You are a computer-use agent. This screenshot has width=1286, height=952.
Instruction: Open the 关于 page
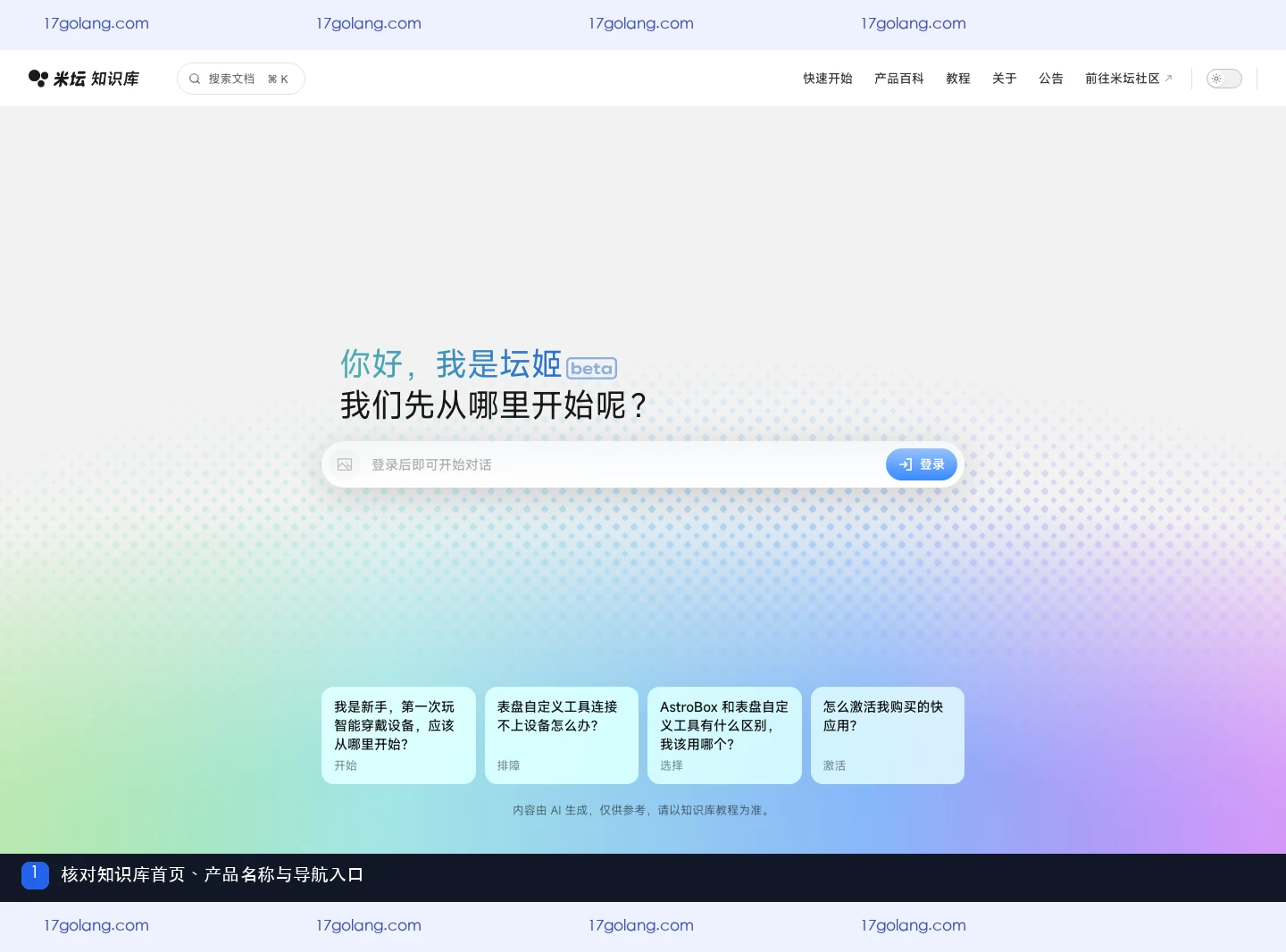pos(1004,79)
